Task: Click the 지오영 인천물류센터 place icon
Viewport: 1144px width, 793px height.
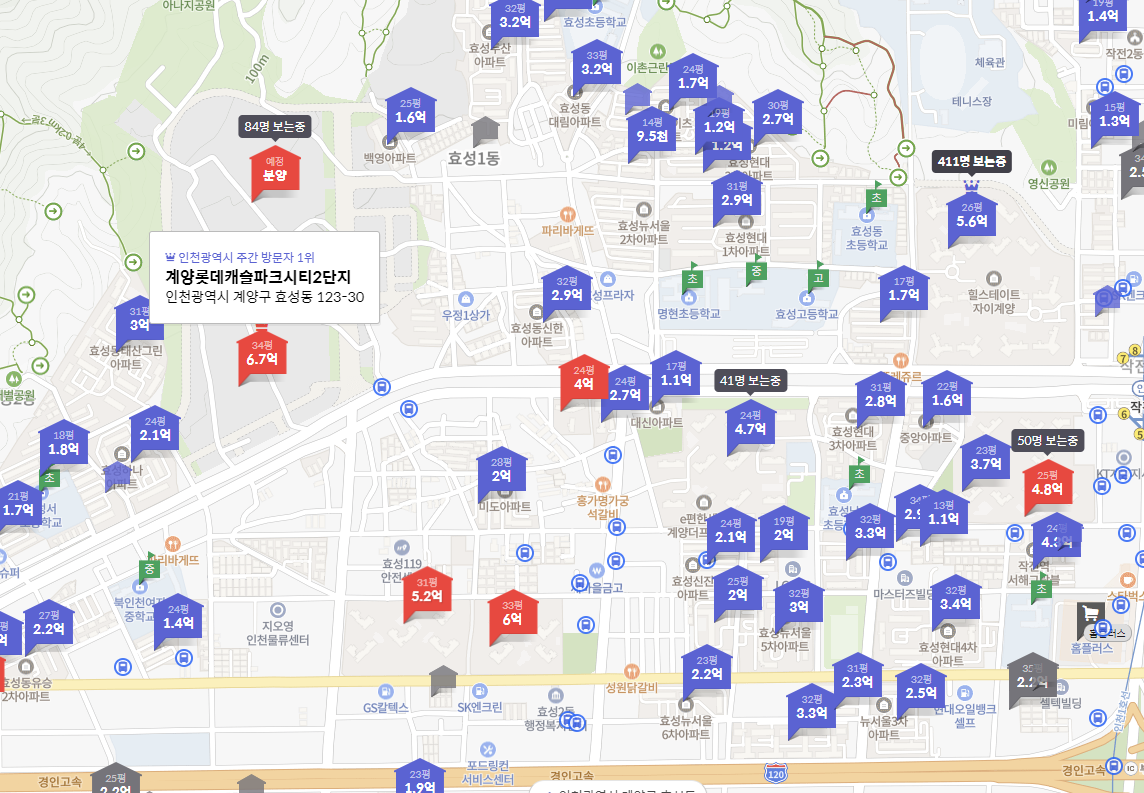Action: coord(278,609)
